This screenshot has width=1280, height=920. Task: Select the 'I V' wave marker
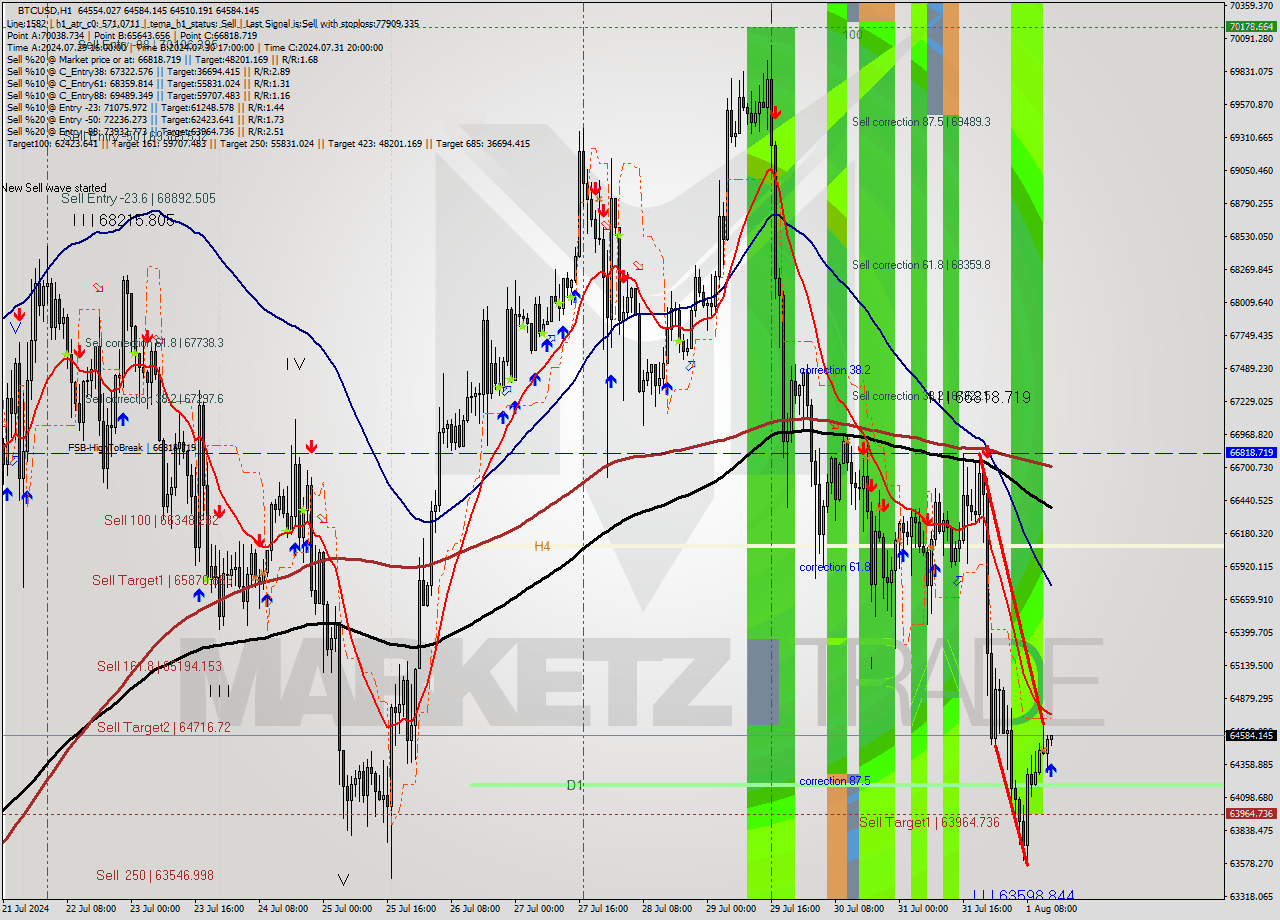coord(295,364)
